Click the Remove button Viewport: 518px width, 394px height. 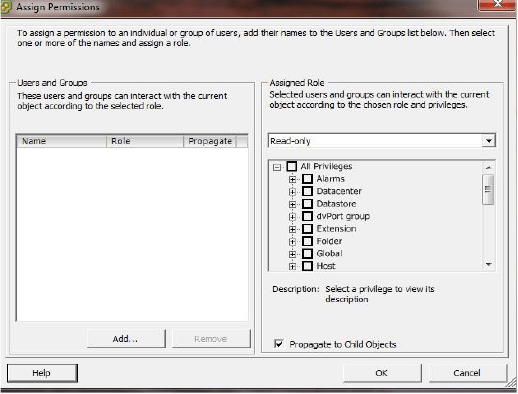[211, 339]
